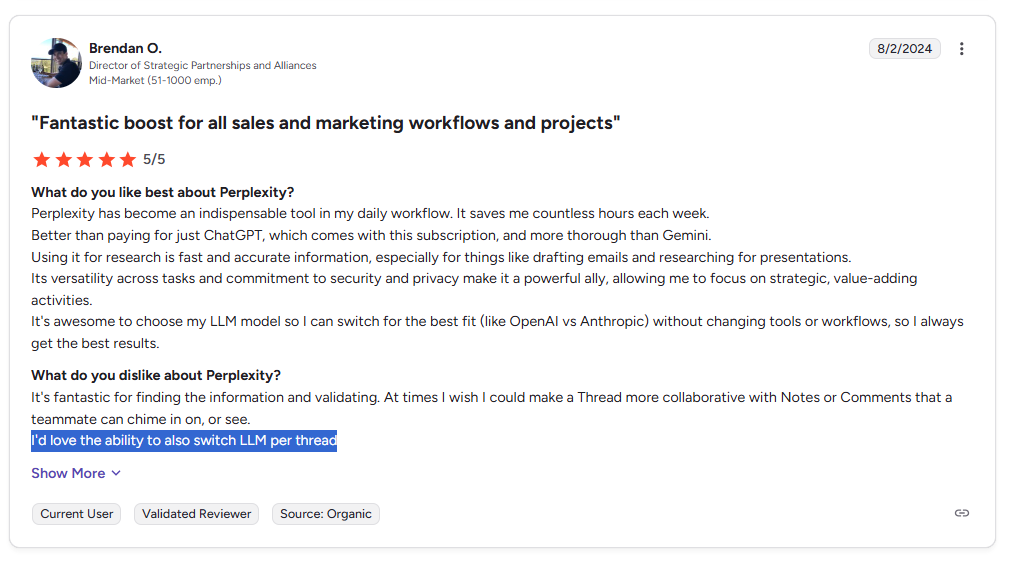Open the three-dot review options menu
This screenshot has width=1030, height=561.
[x=962, y=49]
